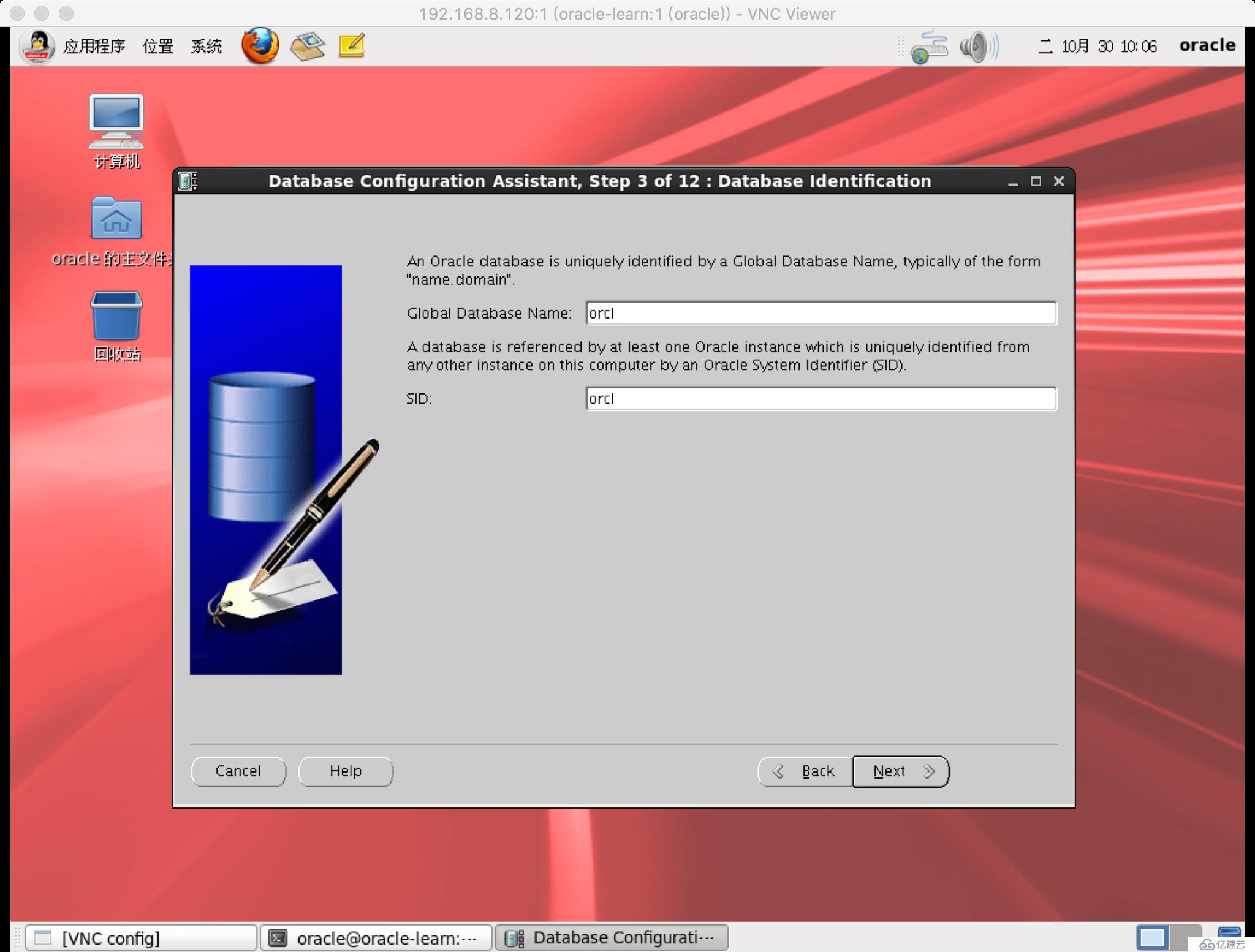The image size is (1255, 952).
Task: Click Cancel to abort database configuration
Action: point(238,770)
